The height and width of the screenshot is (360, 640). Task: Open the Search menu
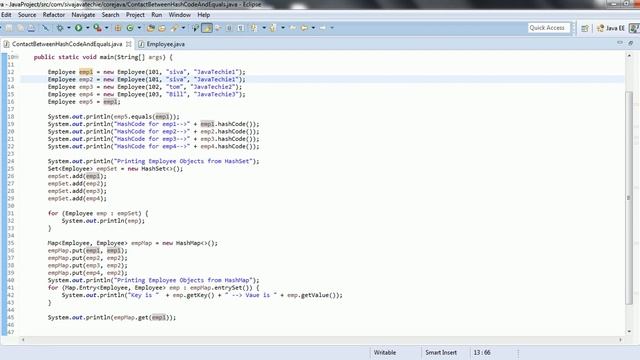click(110, 15)
